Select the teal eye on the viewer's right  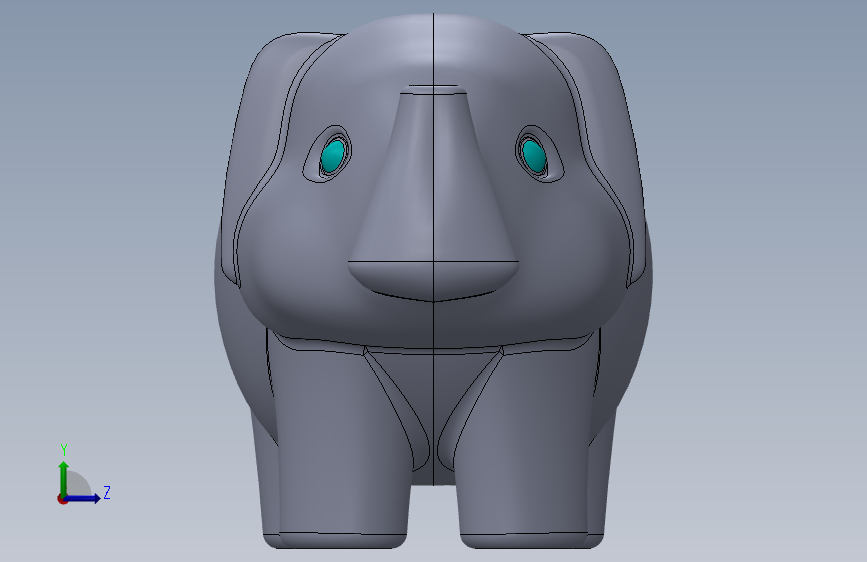pyautogui.click(x=534, y=155)
